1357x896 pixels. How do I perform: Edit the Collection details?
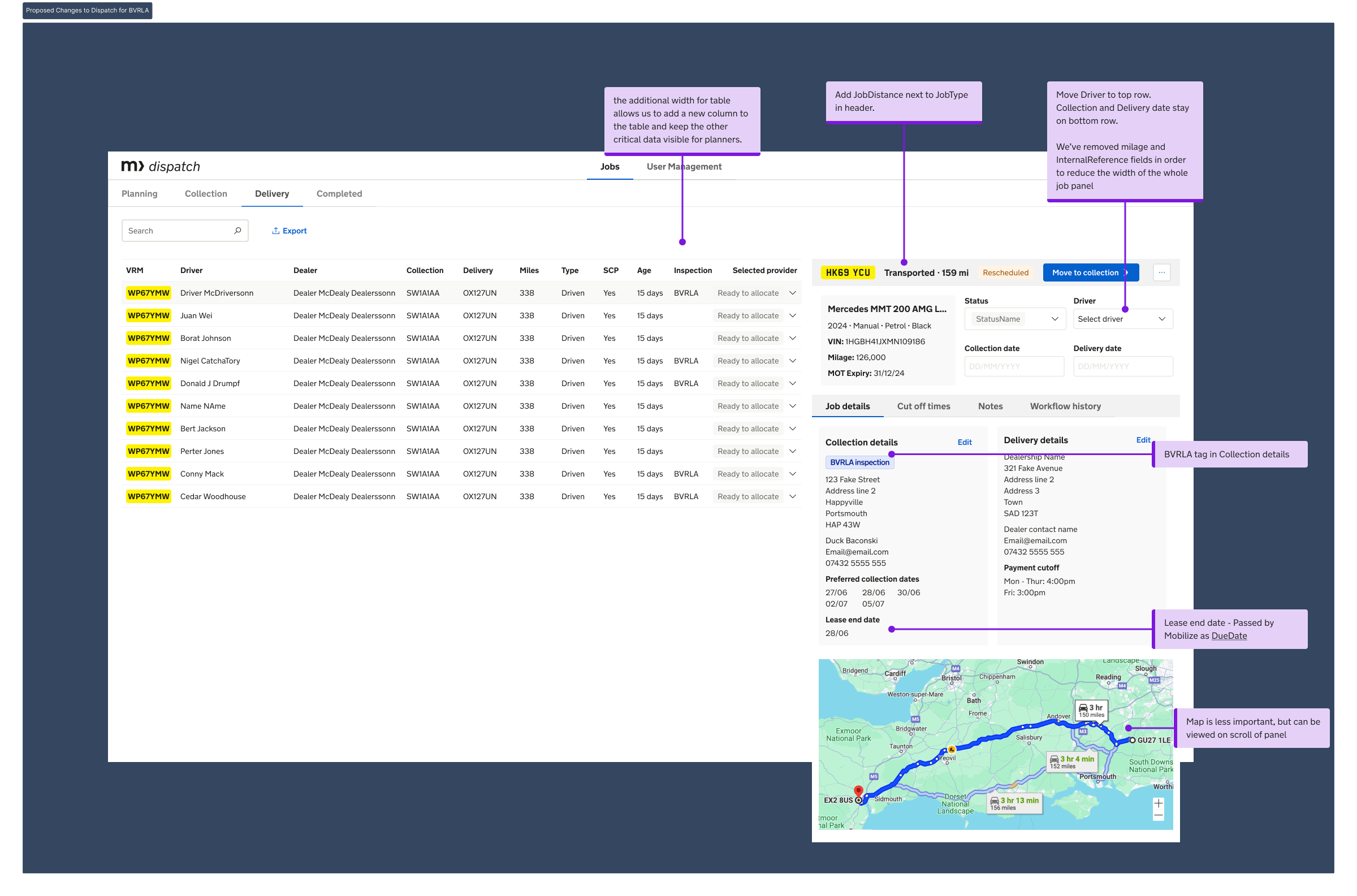click(x=965, y=442)
